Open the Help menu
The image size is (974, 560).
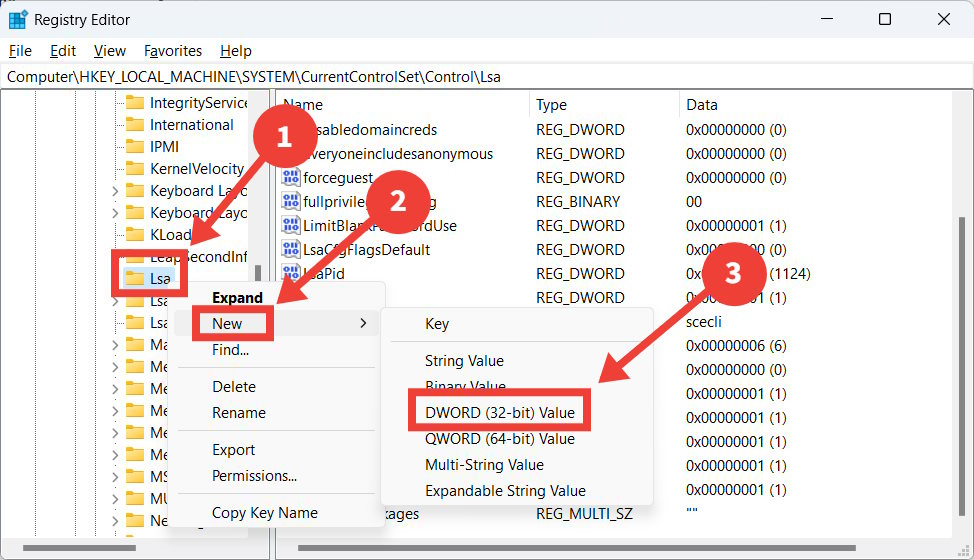[x=235, y=51]
